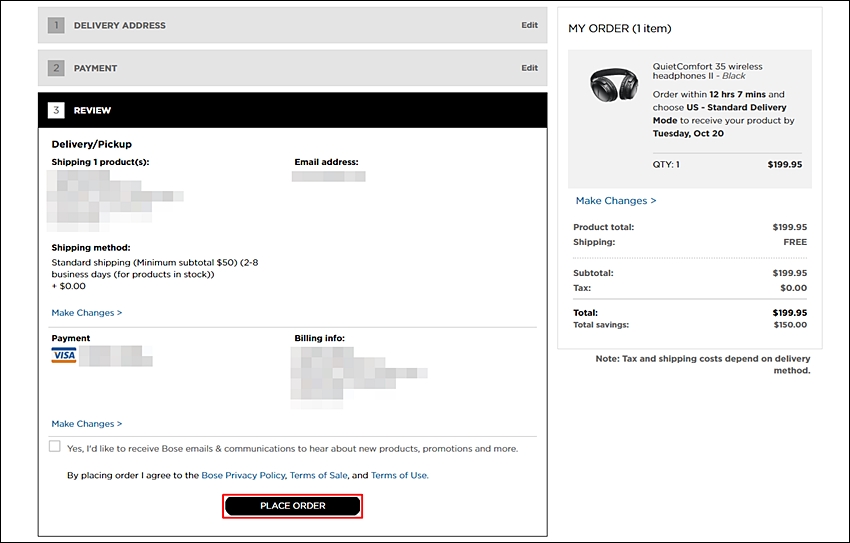Click the MY ORDER (1 item) heading

pyautogui.click(x=620, y=28)
